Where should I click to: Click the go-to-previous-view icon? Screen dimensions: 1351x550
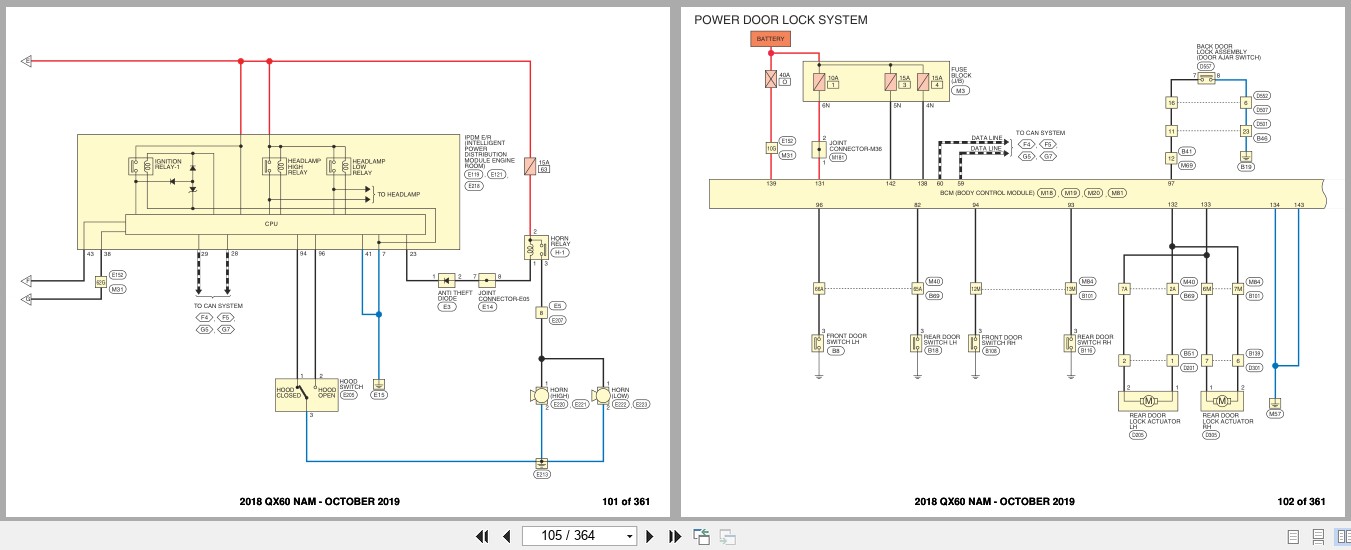pos(701,536)
